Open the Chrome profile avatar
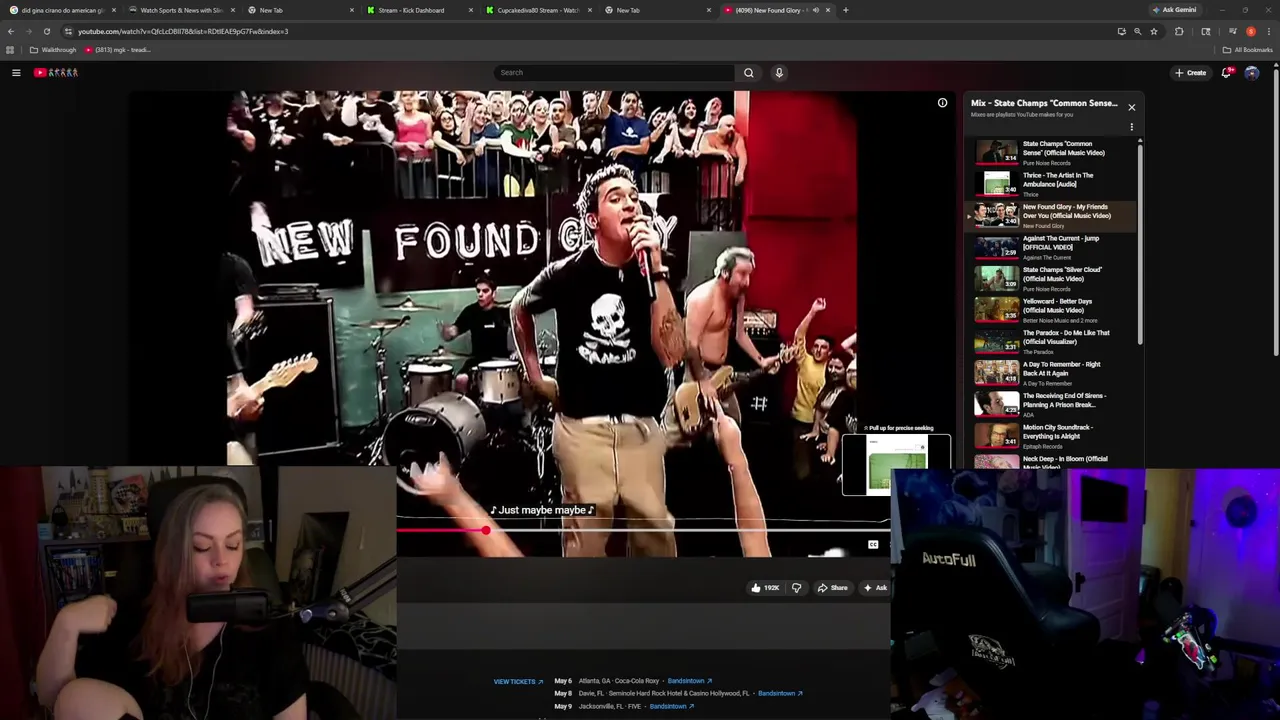Image resolution: width=1280 pixels, height=720 pixels. pyautogui.click(x=1251, y=31)
